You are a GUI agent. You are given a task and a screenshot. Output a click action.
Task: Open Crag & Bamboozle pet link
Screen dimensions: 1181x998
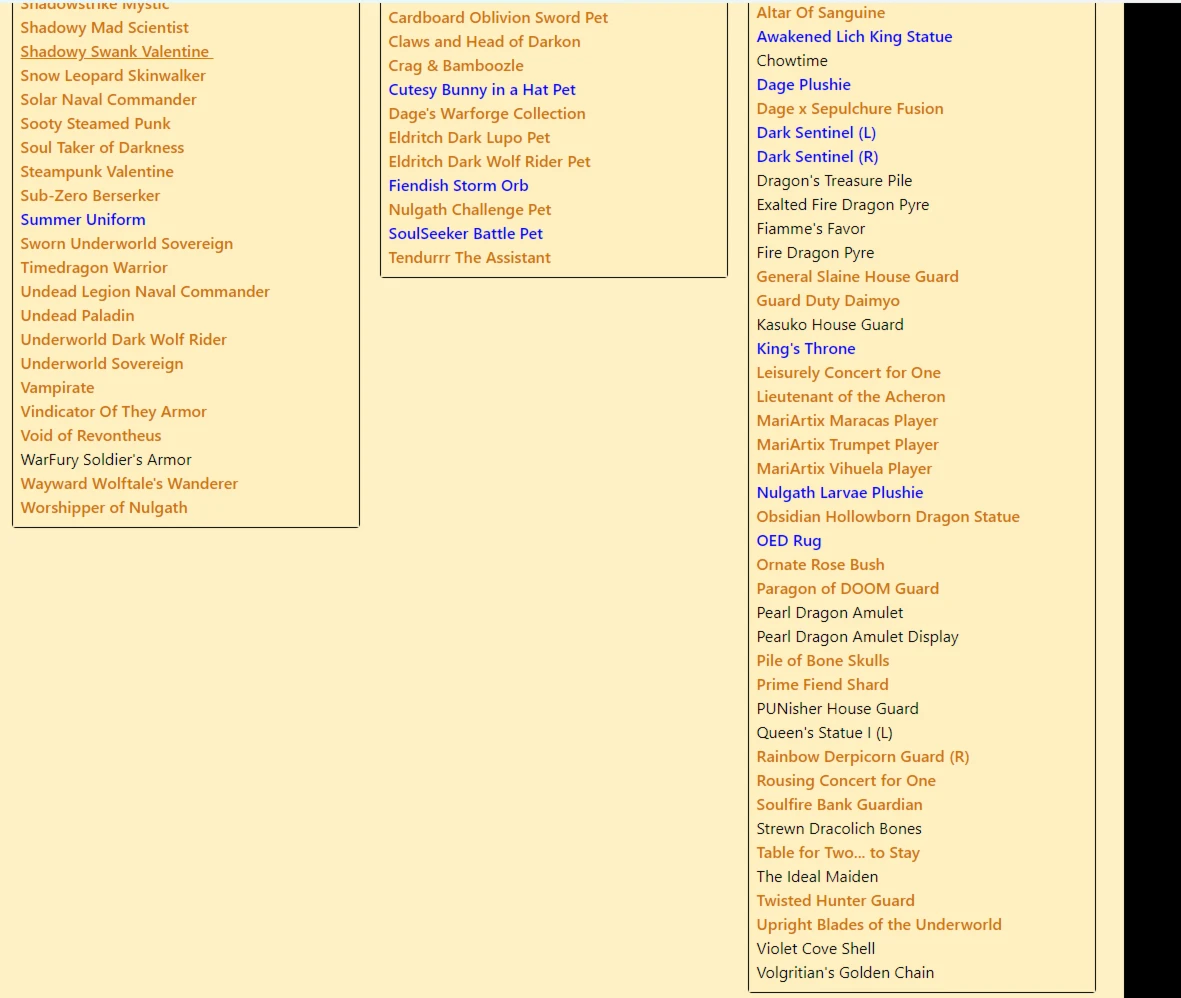point(456,66)
